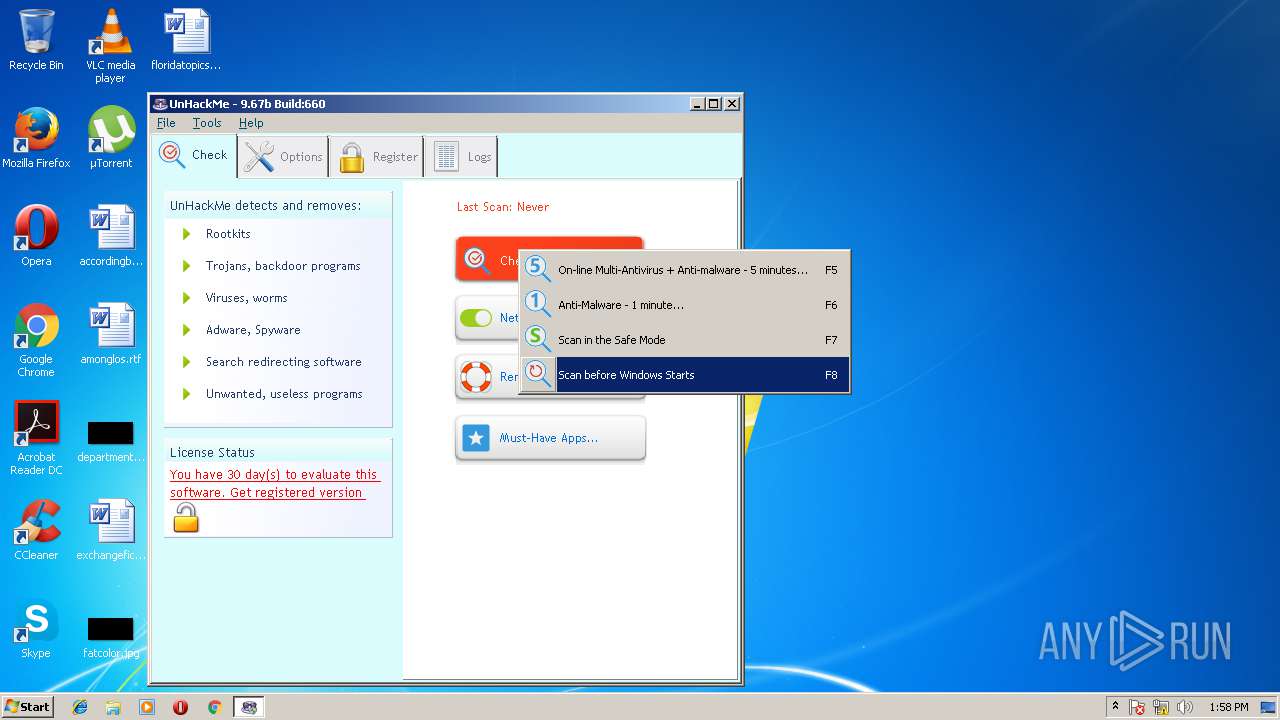Open the Register tab

(x=378, y=156)
